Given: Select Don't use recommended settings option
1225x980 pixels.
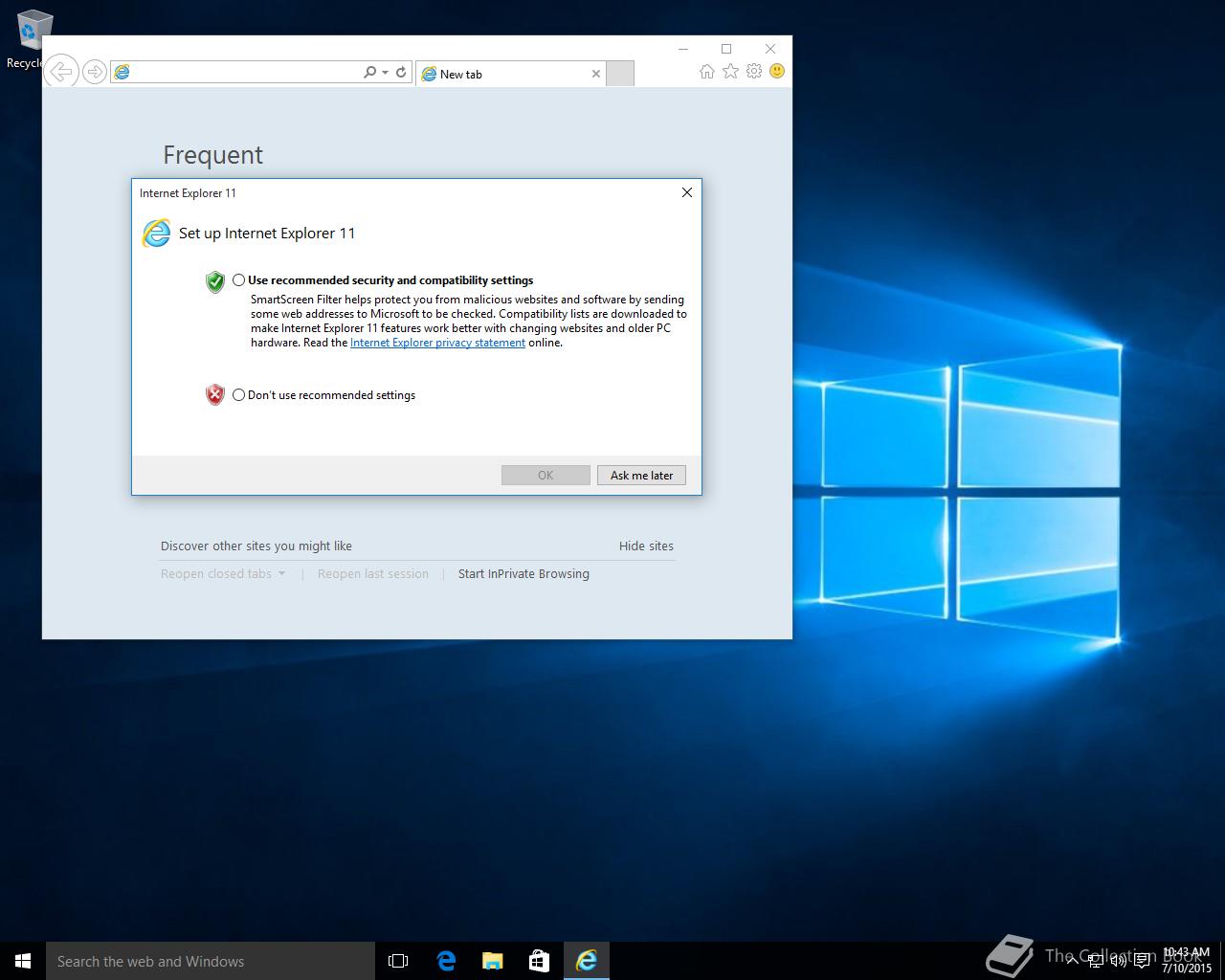Looking at the screenshot, I should pos(323,394).
